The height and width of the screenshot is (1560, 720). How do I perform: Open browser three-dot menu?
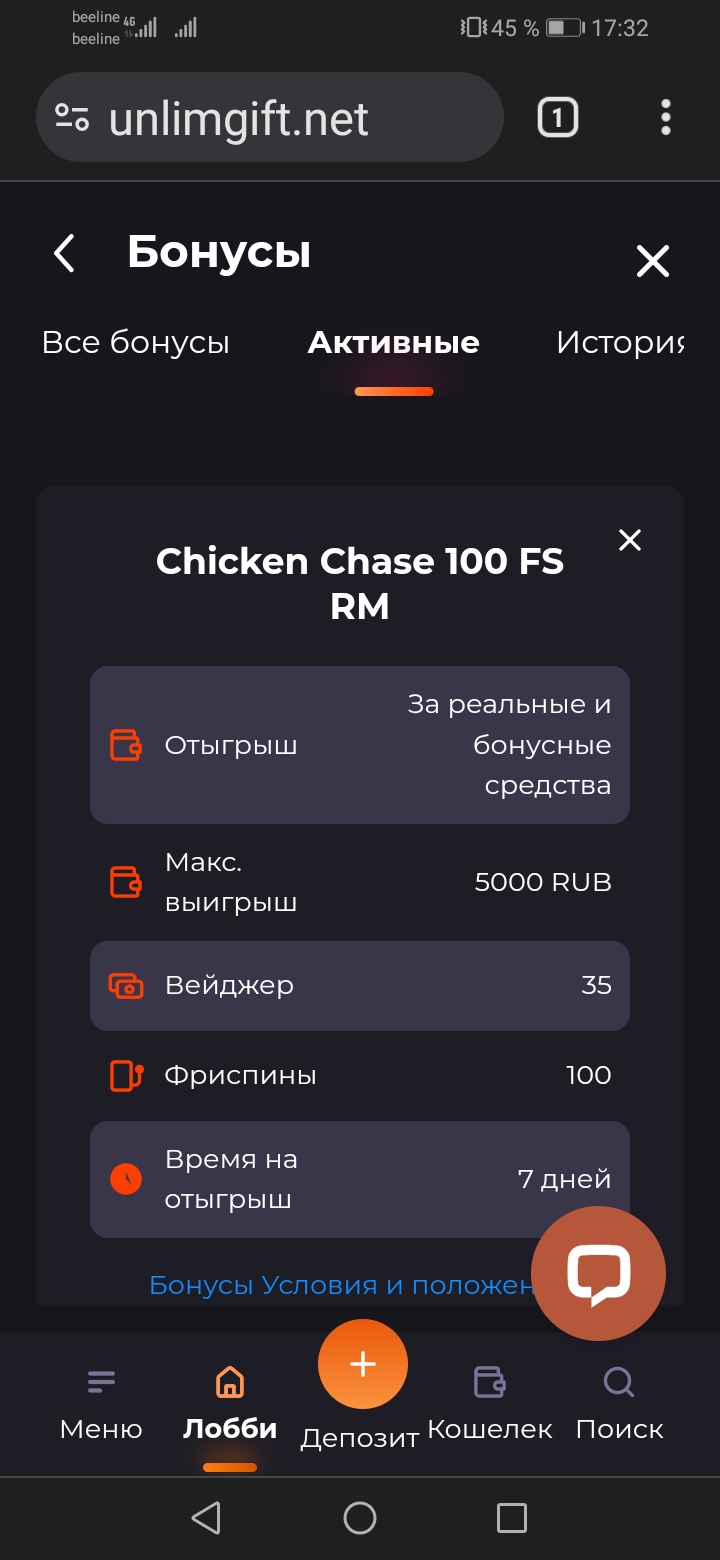666,118
